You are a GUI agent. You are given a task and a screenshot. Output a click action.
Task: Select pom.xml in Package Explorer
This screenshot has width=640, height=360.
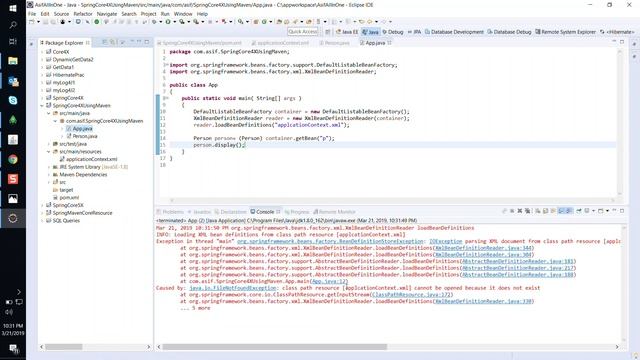pyautogui.click(x=69, y=198)
